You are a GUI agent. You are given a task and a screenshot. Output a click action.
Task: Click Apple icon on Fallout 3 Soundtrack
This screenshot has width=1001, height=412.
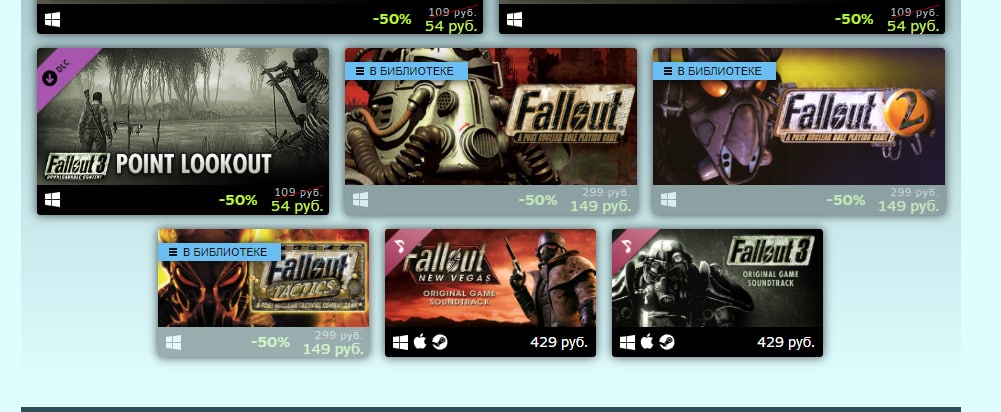pyautogui.click(x=647, y=342)
